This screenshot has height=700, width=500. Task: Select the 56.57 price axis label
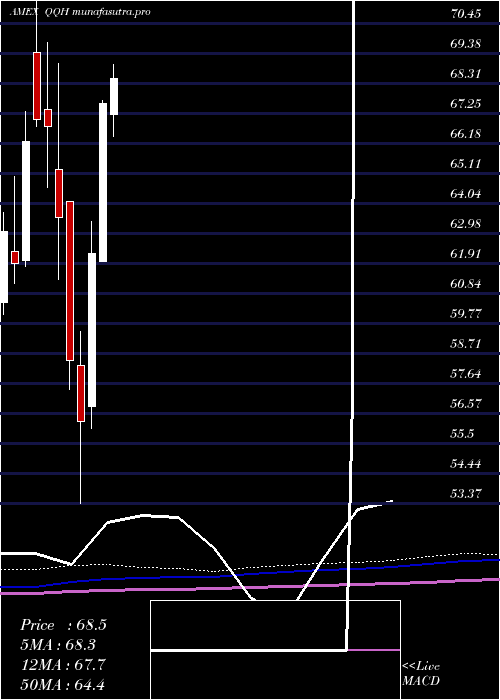(x=466, y=404)
